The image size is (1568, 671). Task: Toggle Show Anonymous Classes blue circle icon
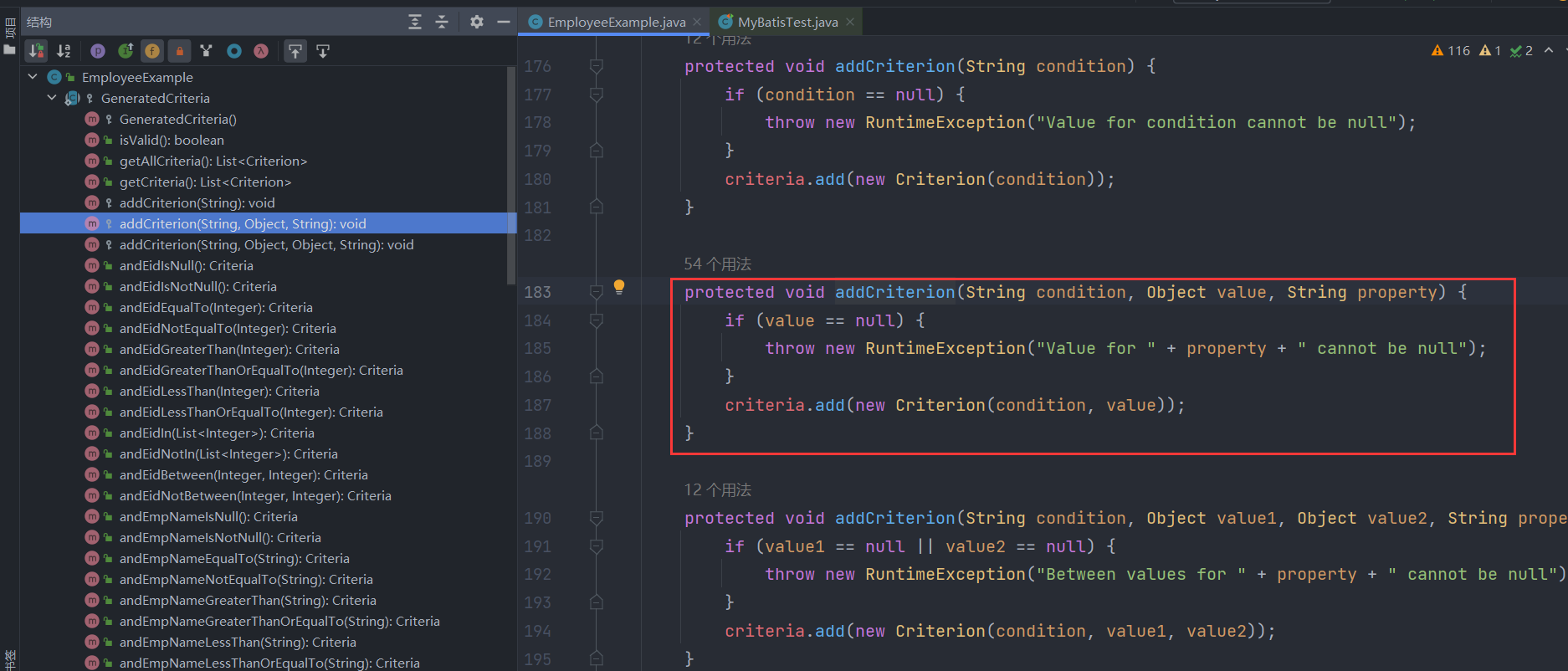234,51
